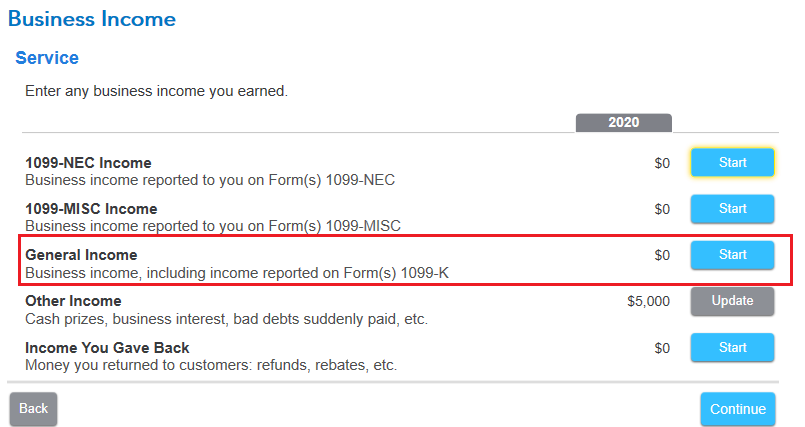805x427 pixels.
Task: Click the Income You Gave Back title
Action: click(107, 348)
